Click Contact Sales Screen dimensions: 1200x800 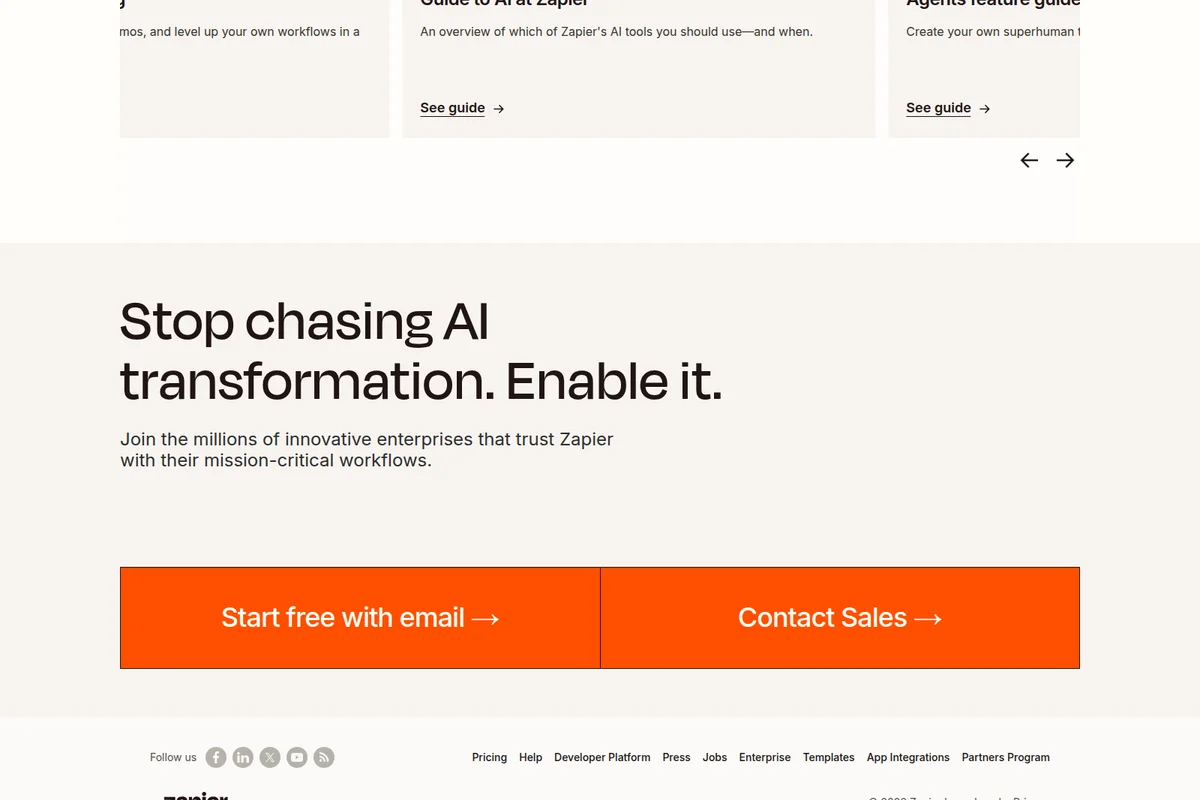coord(840,617)
